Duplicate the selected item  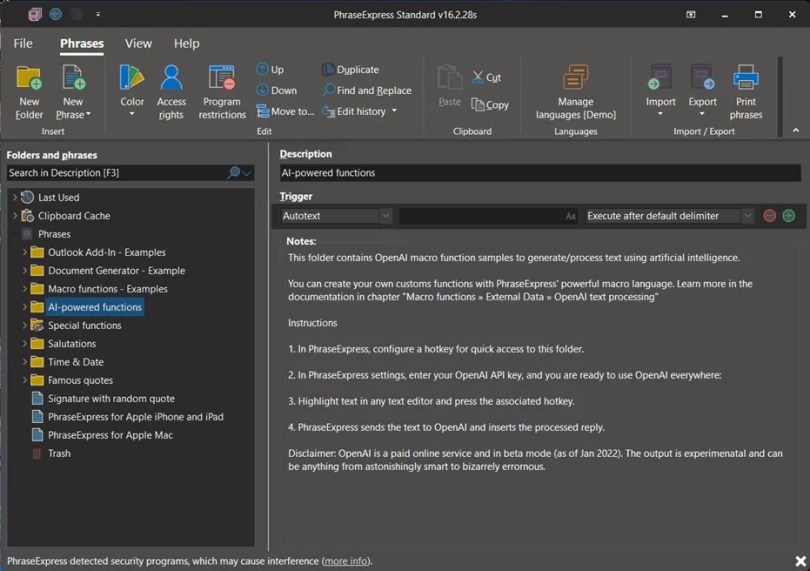pos(351,69)
